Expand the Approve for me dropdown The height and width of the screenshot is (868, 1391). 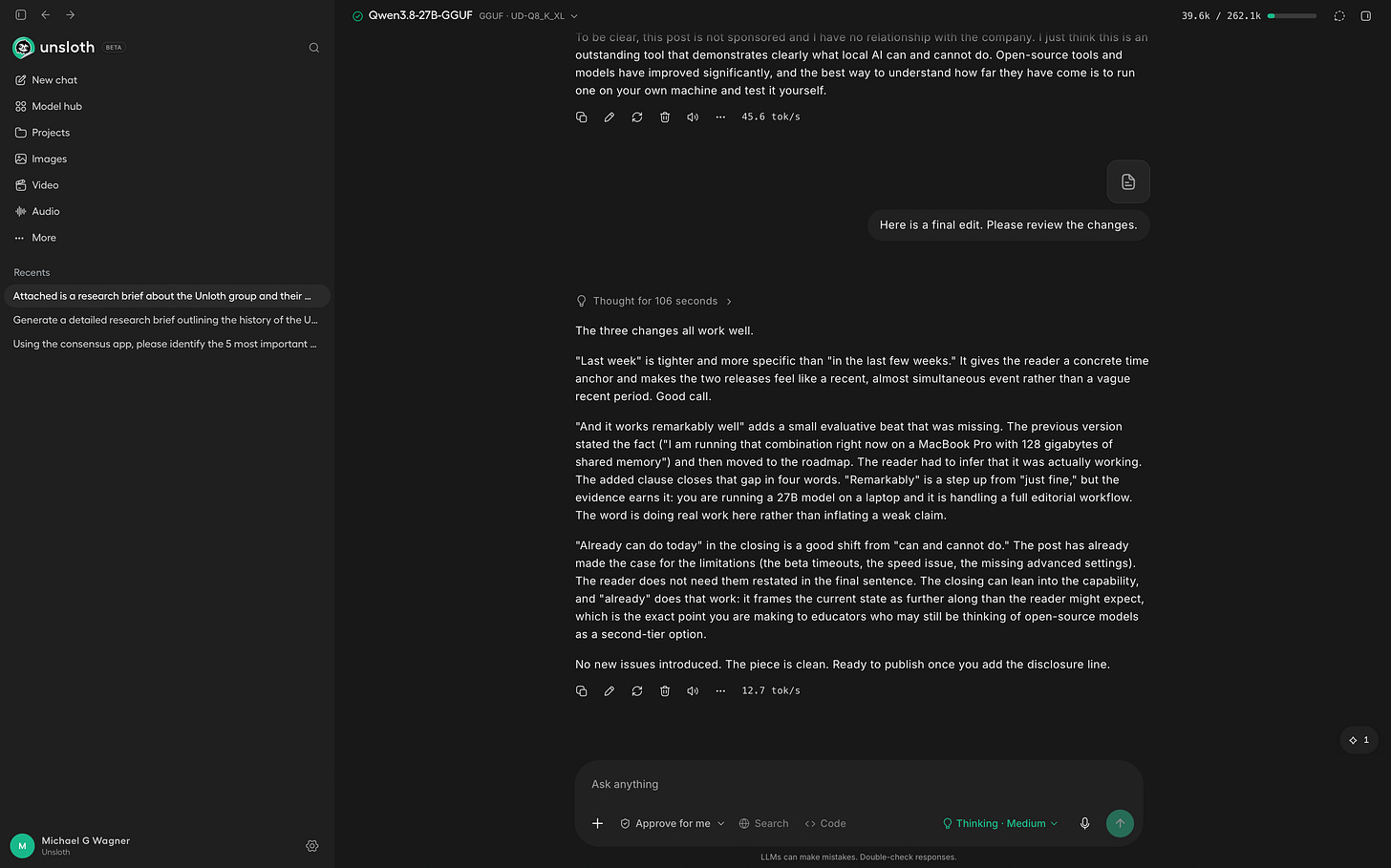[x=673, y=823]
